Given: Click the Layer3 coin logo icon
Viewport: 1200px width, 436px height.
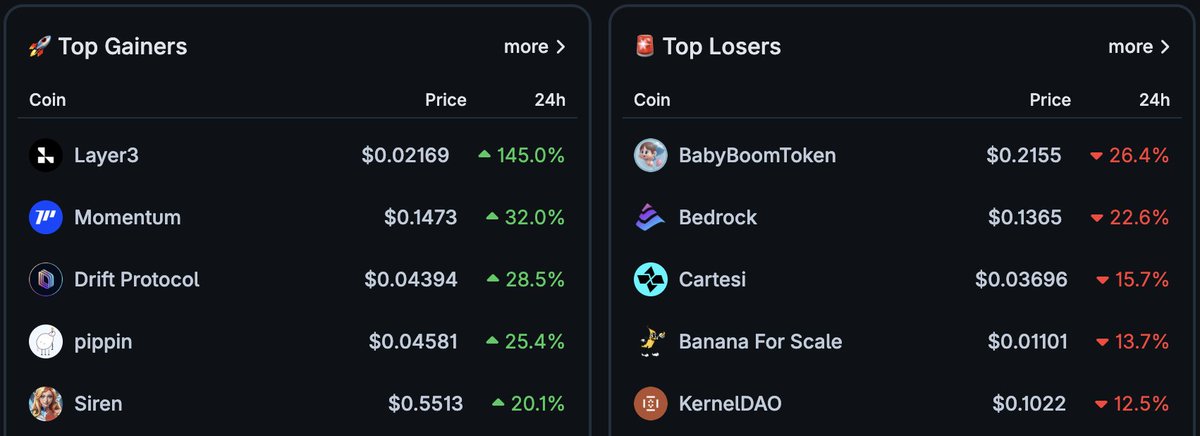Looking at the screenshot, I should 46,155.
